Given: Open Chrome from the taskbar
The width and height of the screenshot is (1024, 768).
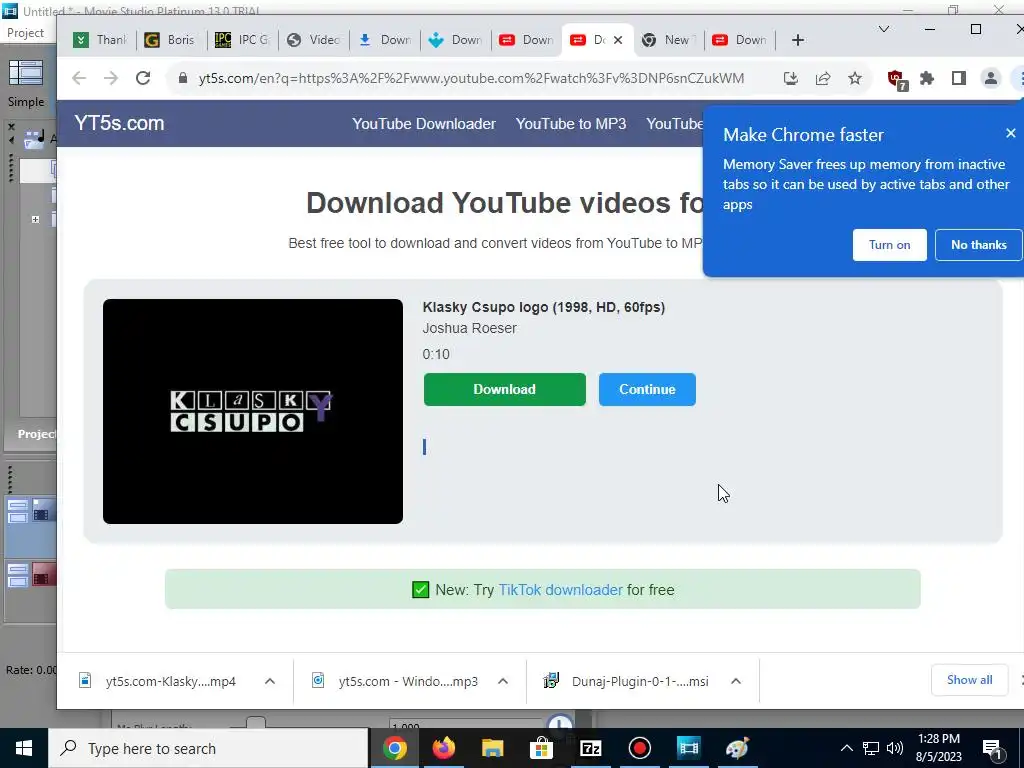Looking at the screenshot, I should (x=394, y=748).
